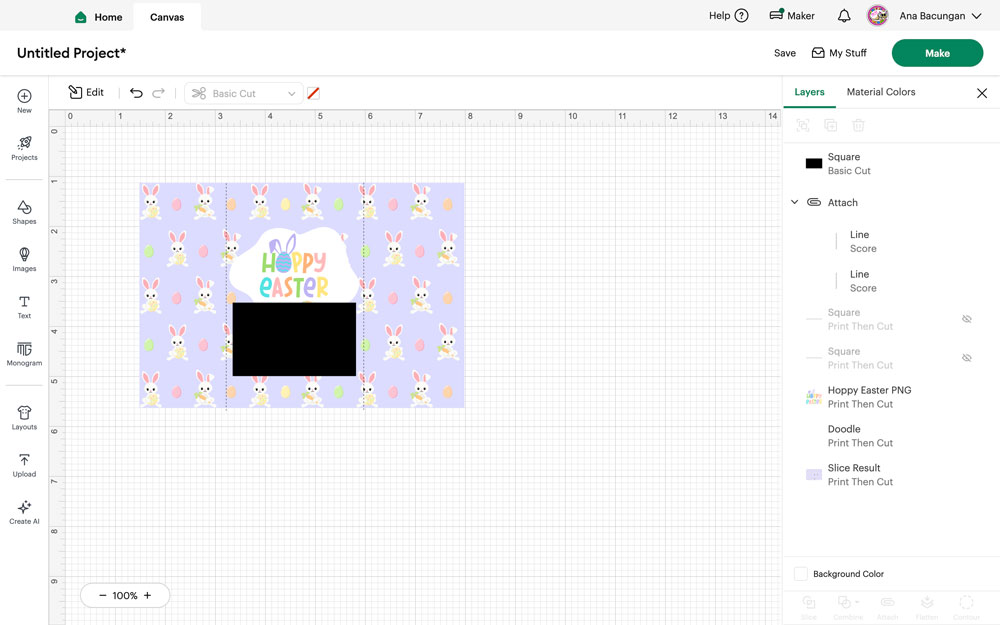Screen dimensions: 1000x625
Task: Redo the last action
Action: (158, 93)
